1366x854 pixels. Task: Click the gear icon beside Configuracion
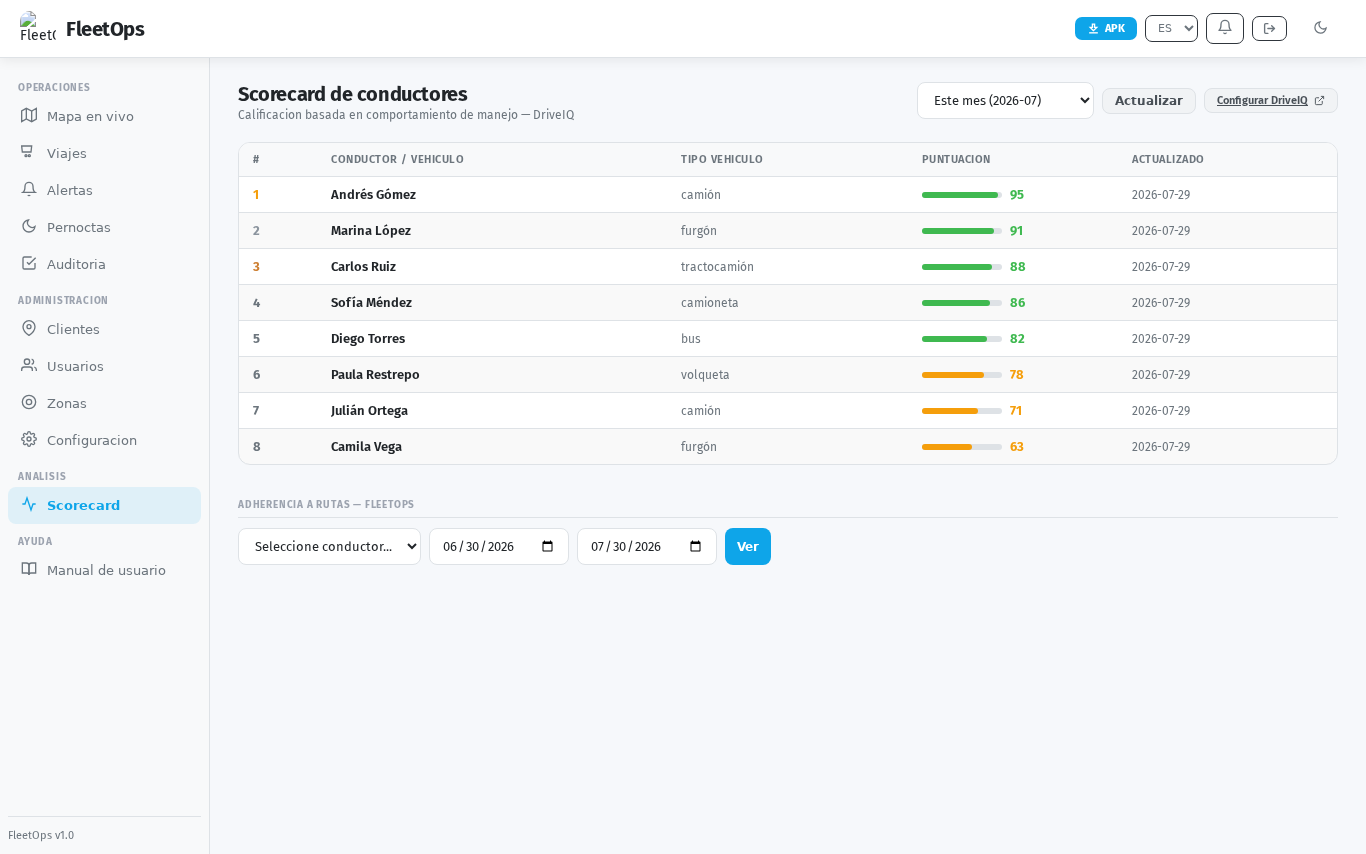tap(29, 439)
